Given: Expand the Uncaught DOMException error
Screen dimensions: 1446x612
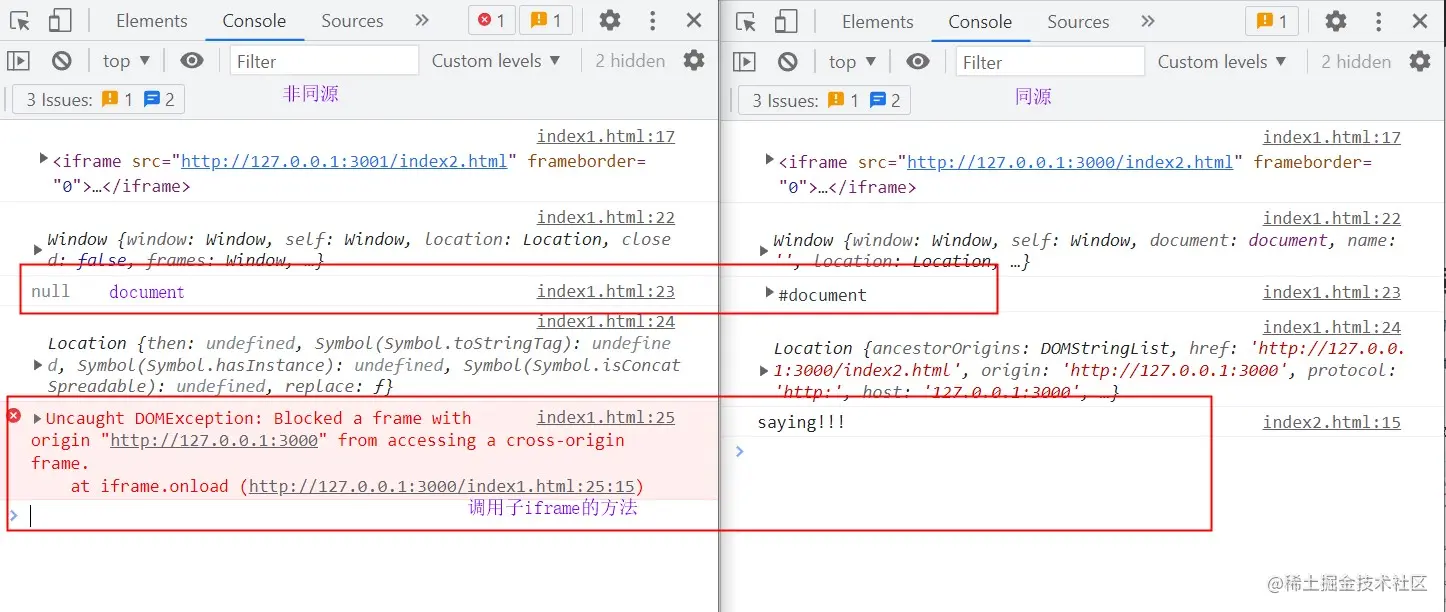Looking at the screenshot, I should [x=38, y=418].
